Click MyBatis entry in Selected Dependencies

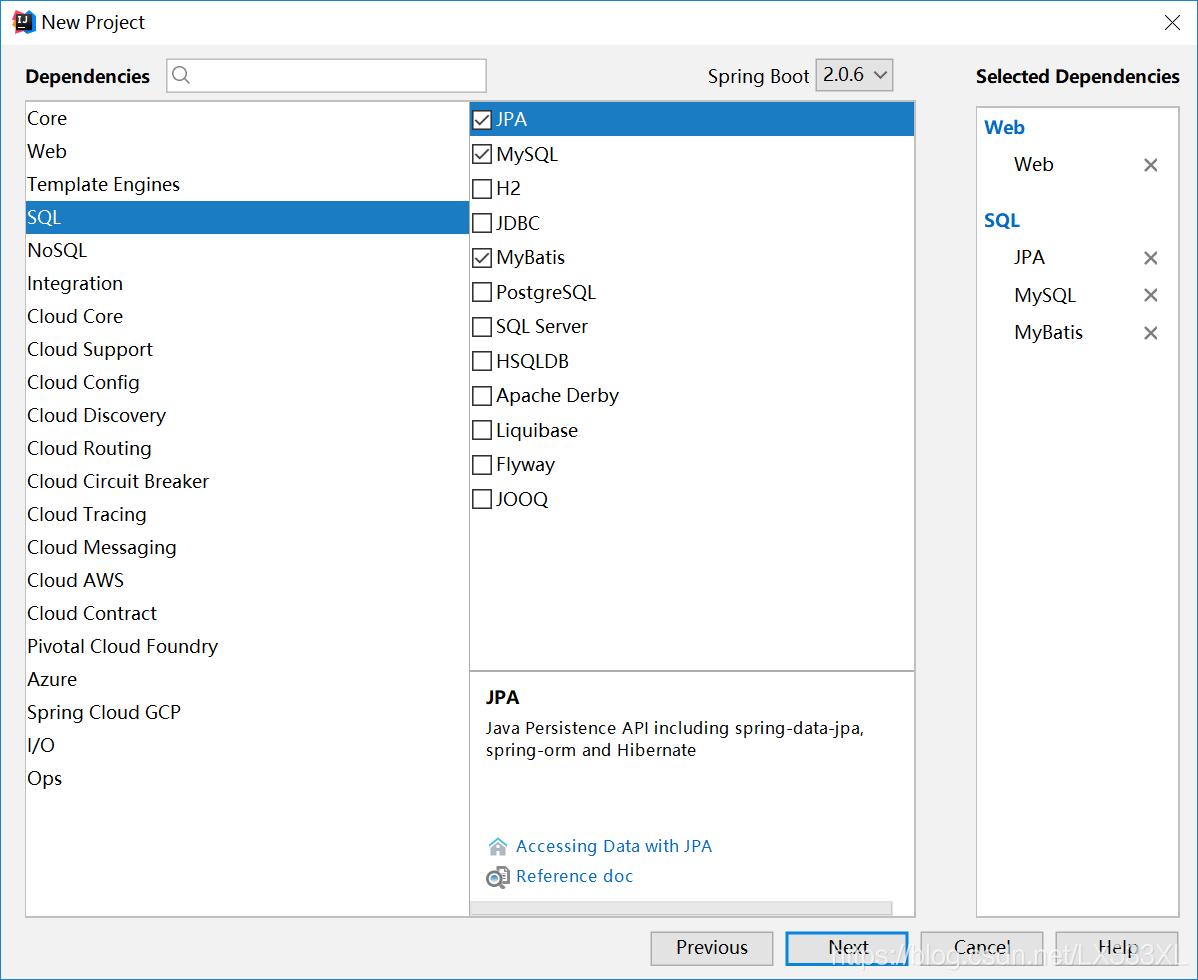1048,333
